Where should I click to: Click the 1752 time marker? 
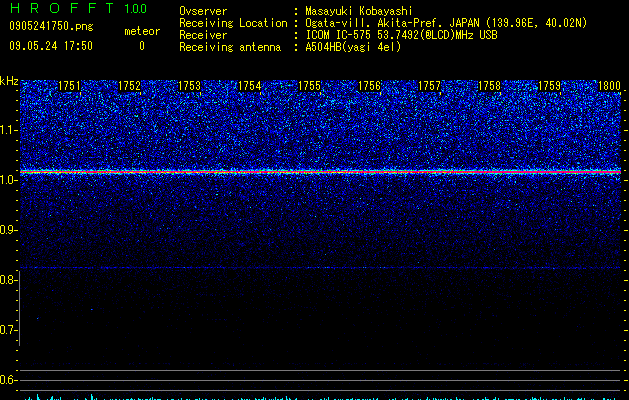tap(130, 86)
